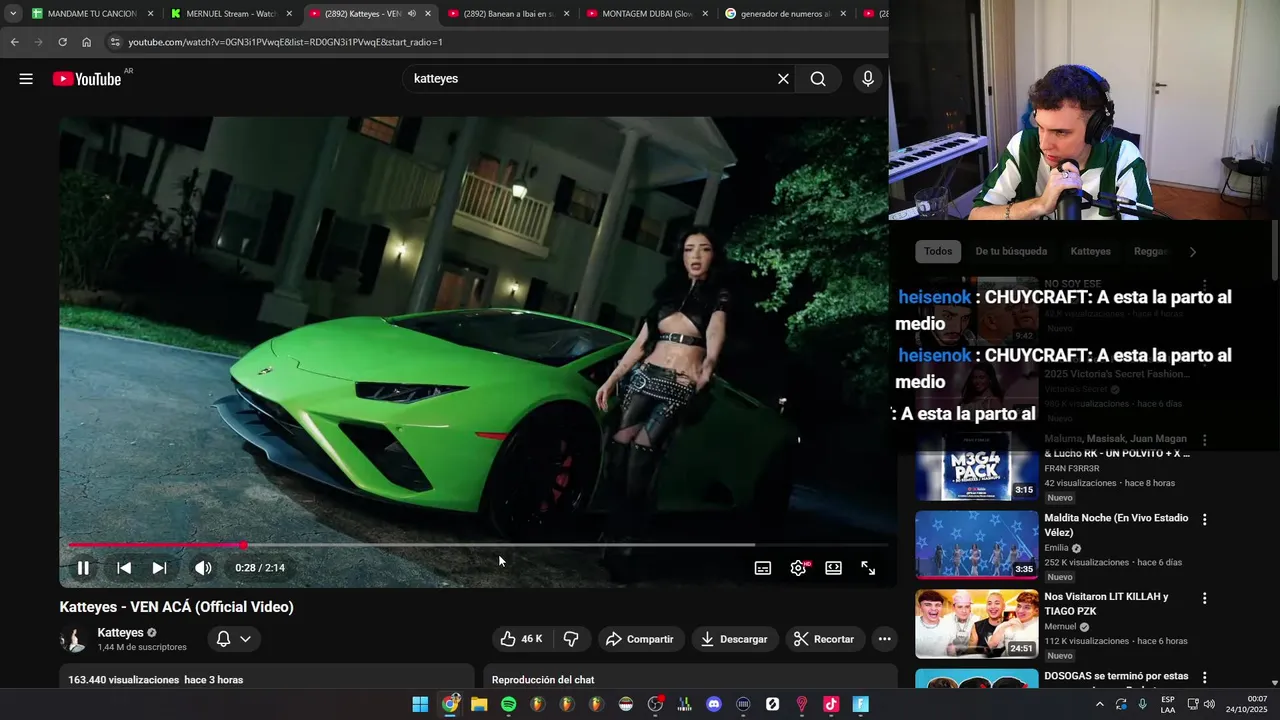Open the tab search dropdown arrow
The height and width of the screenshot is (720, 1280).
[x=12, y=14]
